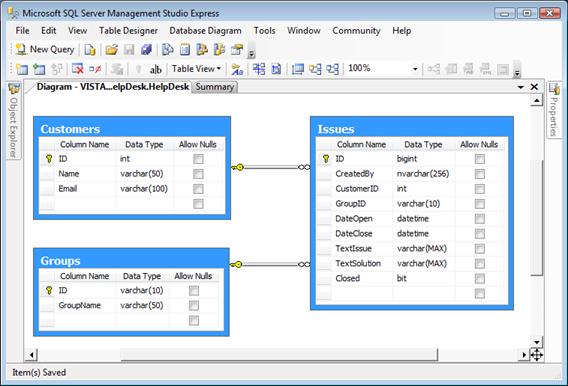The height and width of the screenshot is (386, 568).
Task: Click the Arrange Tables icon
Action: pos(333,69)
